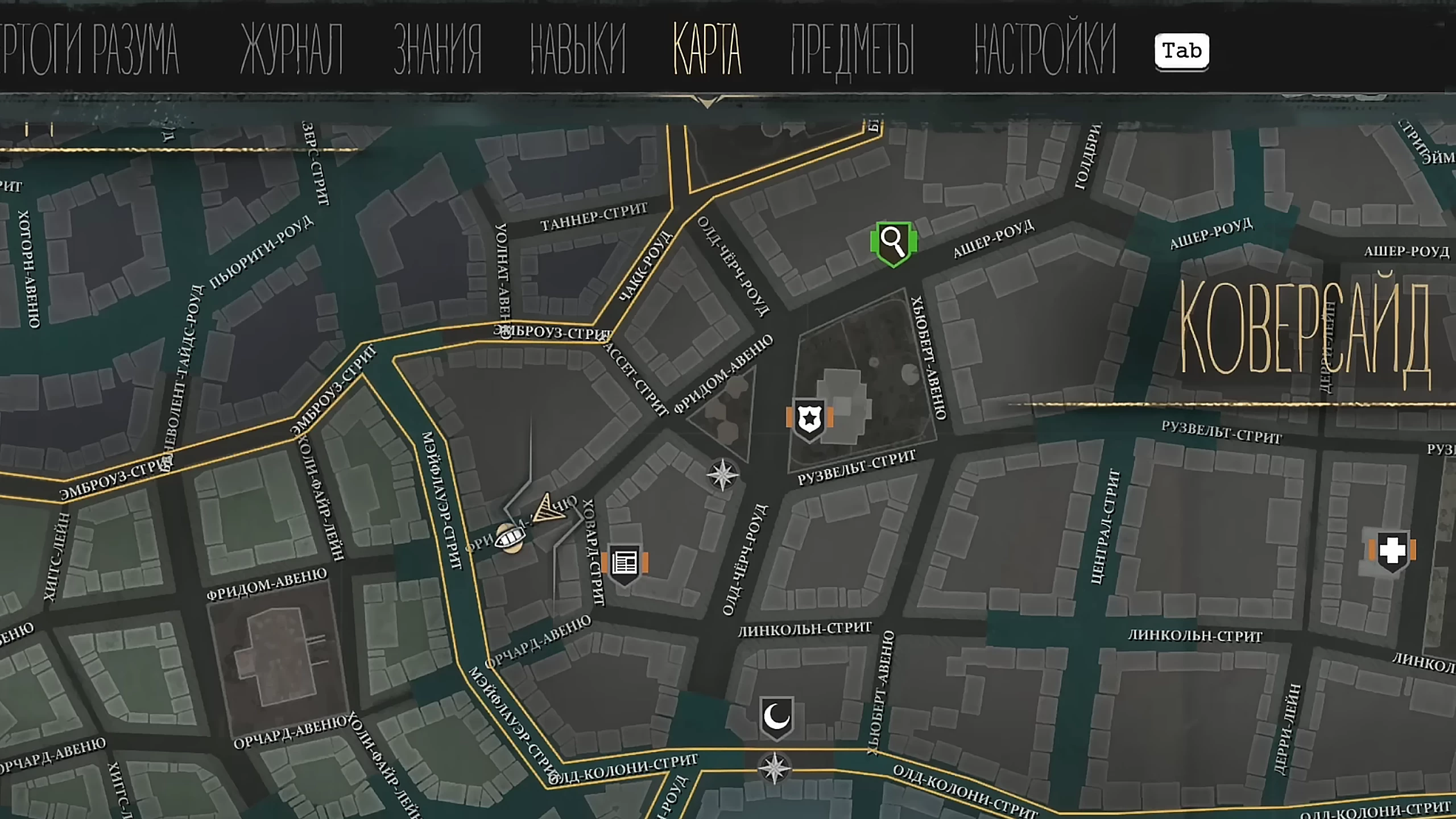The width and height of the screenshot is (1456, 819).
Task: Click the compass star near Фридом-авеню park
Action: coord(722,474)
